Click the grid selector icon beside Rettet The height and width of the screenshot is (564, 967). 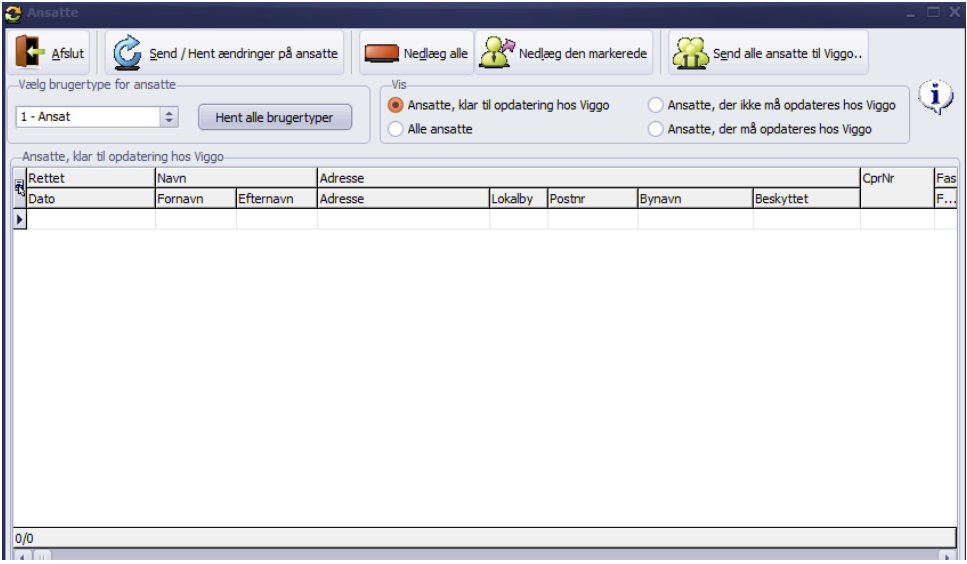point(19,187)
